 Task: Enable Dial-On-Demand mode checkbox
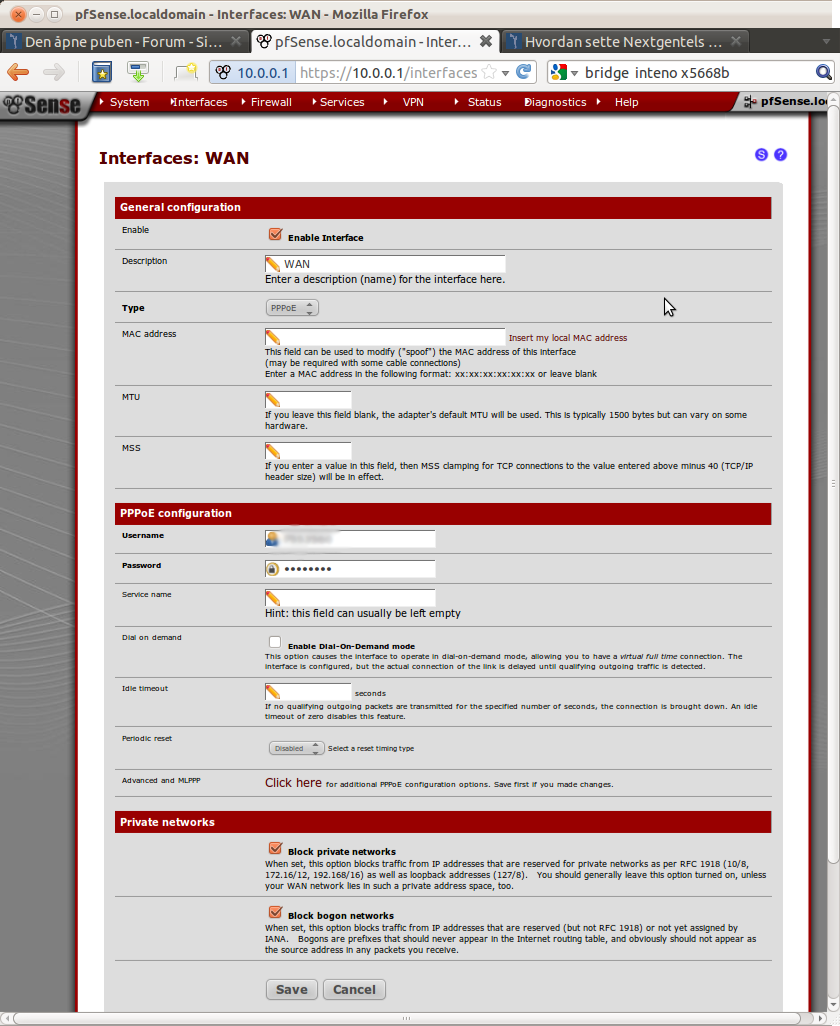[275, 642]
